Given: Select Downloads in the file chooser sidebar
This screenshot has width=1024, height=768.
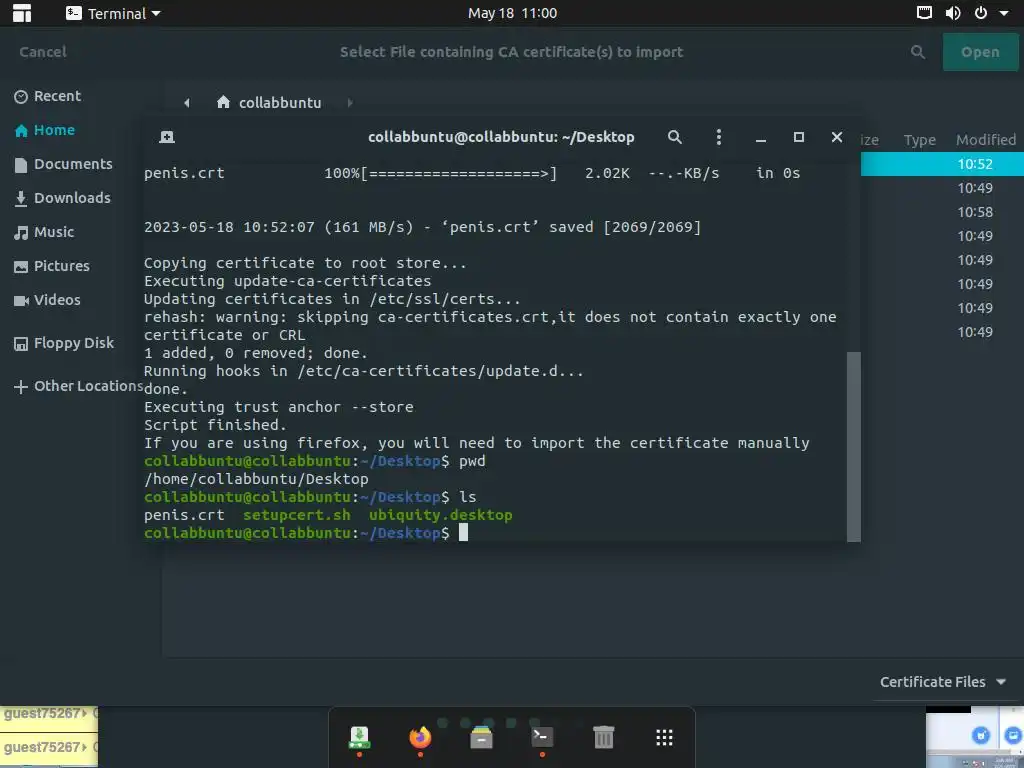Looking at the screenshot, I should pos(63,198).
